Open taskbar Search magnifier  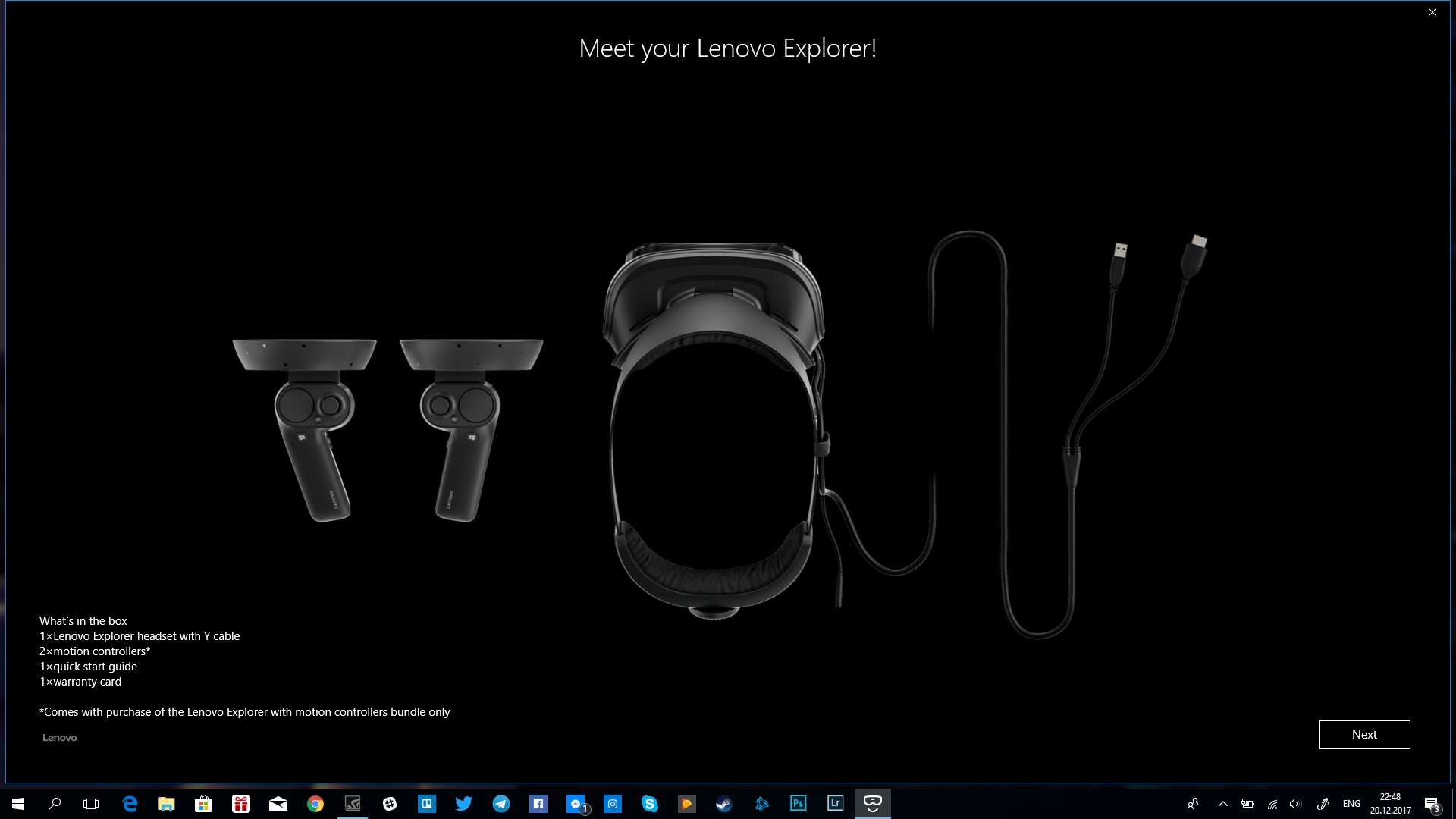(55, 803)
